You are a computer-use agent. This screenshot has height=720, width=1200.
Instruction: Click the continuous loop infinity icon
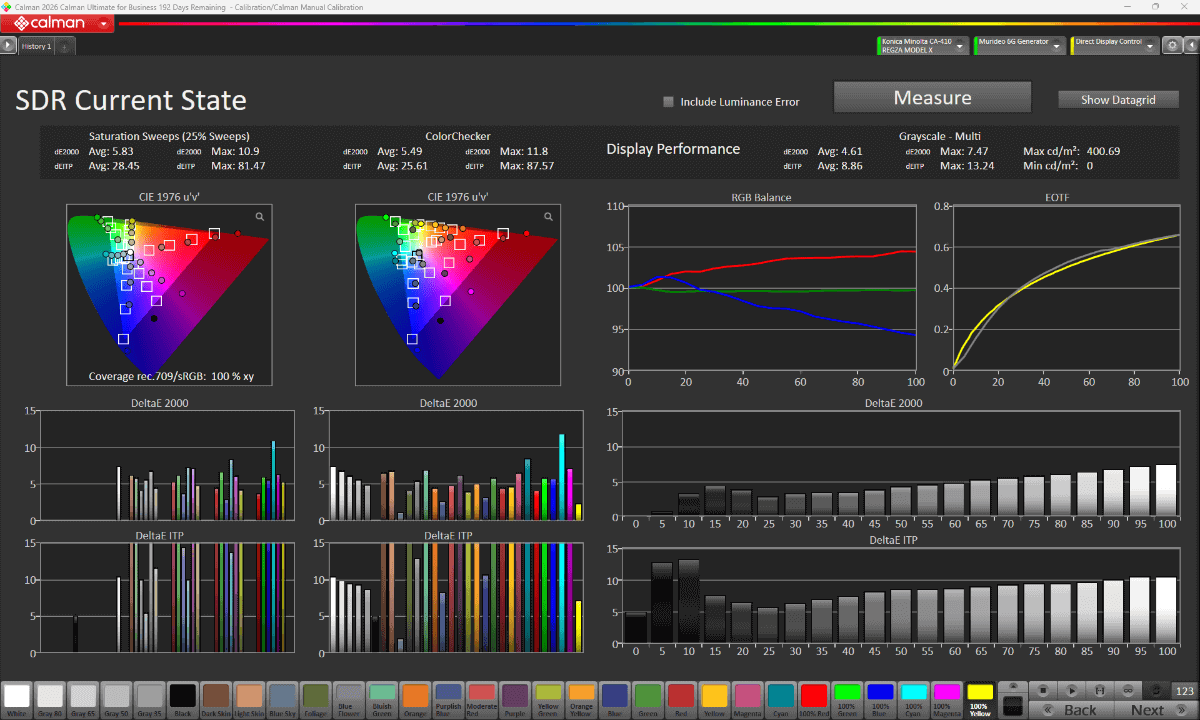(1129, 690)
